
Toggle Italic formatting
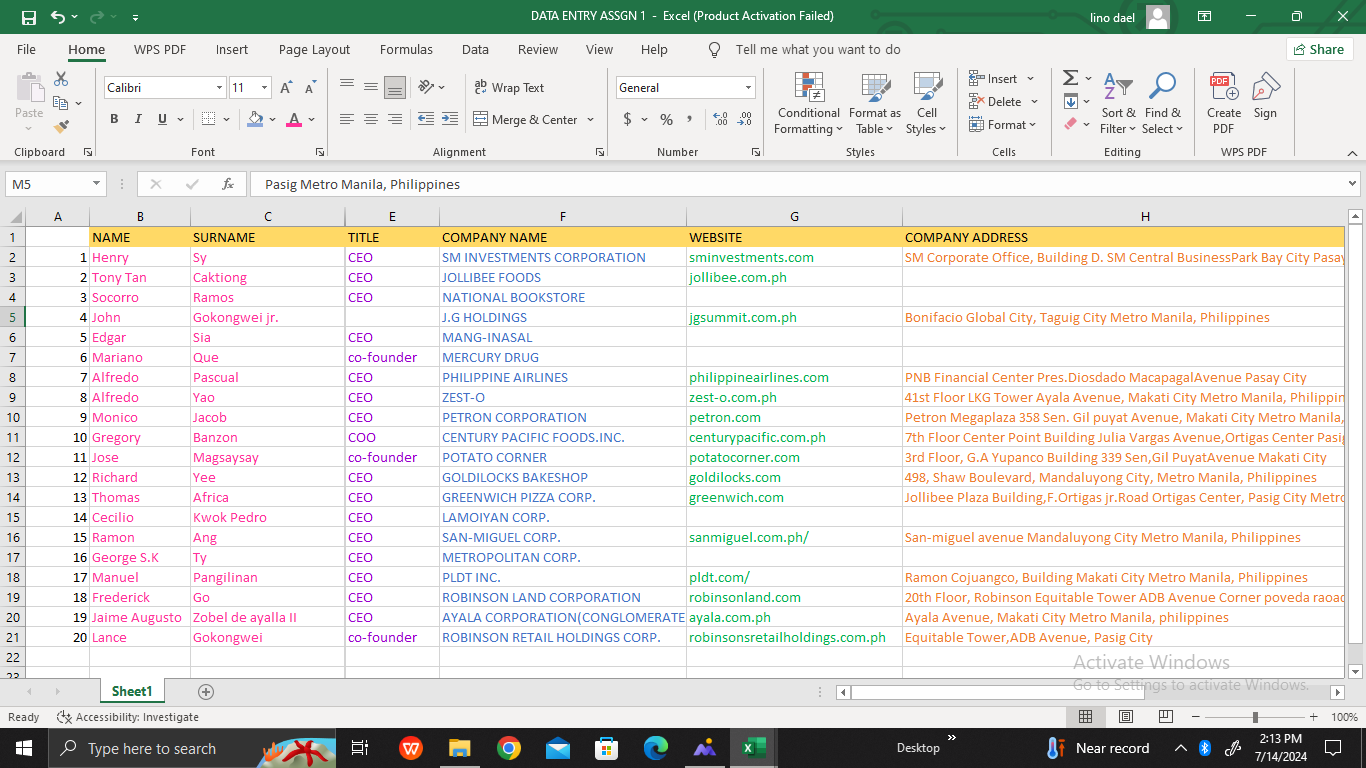(x=138, y=119)
